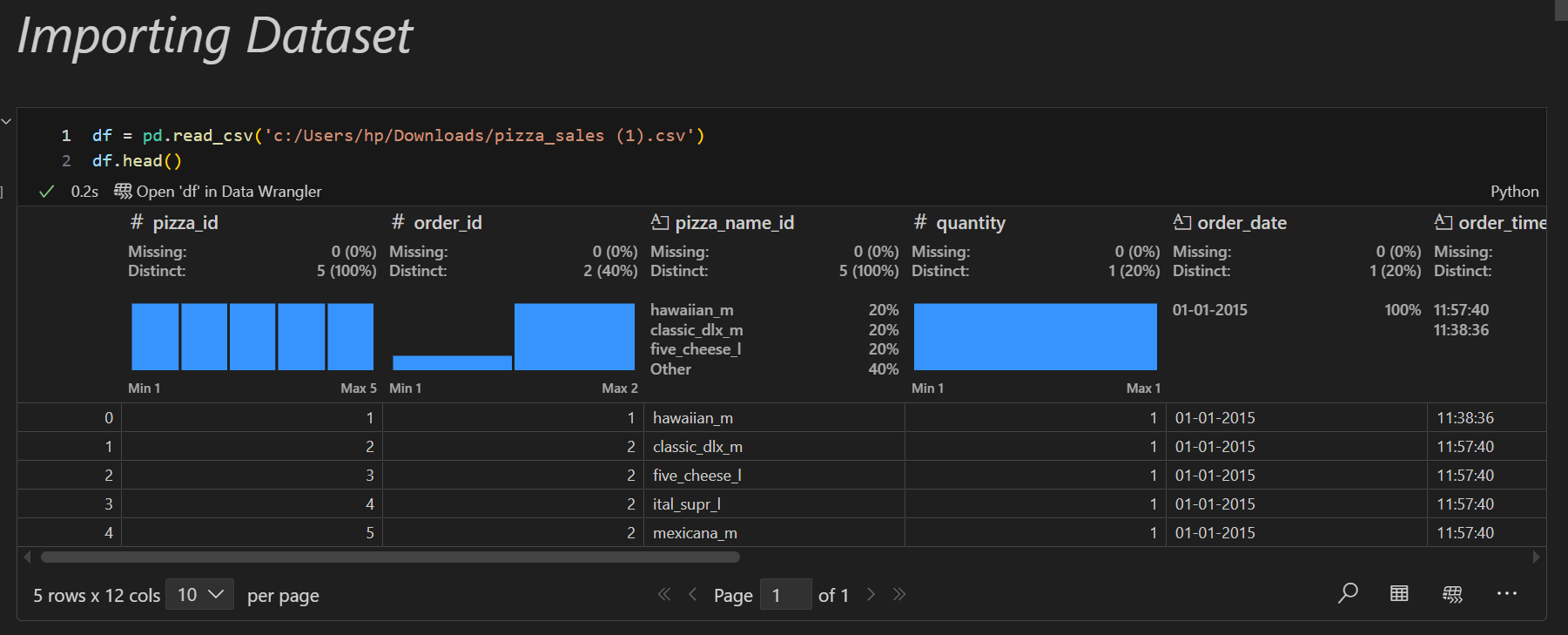Click the numeric type icon of pizza_id
This screenshot has width=1568, height=635.
(x=137, y=222)
